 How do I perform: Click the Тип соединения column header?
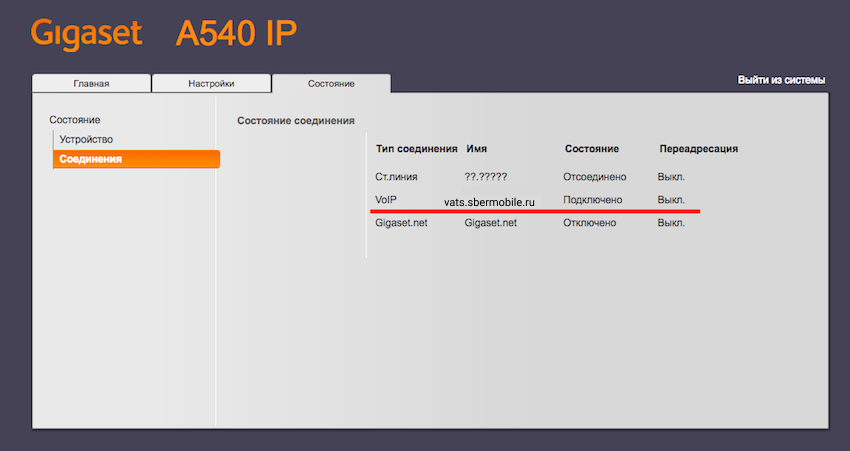416,149
